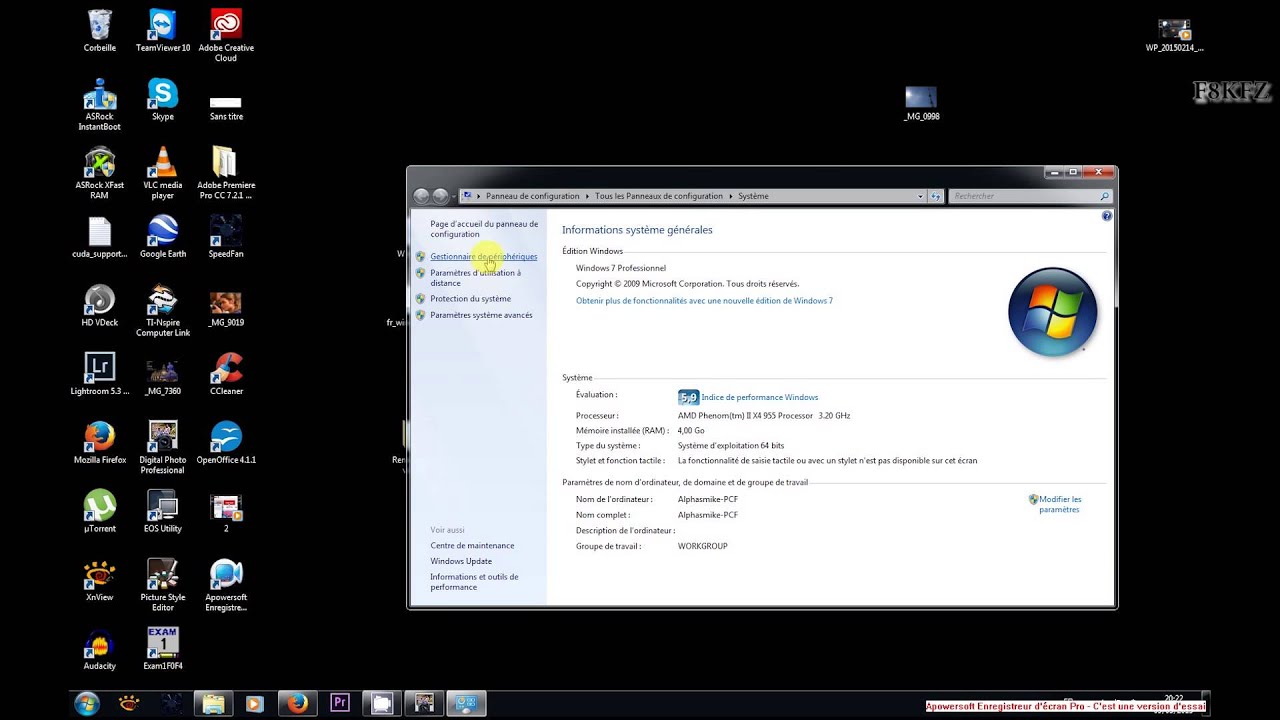Click Obtenir plus de fonctionnalités link
The width and height of the screenshot is (1280, 720).
pyautogui.click(x=704, y=301)
